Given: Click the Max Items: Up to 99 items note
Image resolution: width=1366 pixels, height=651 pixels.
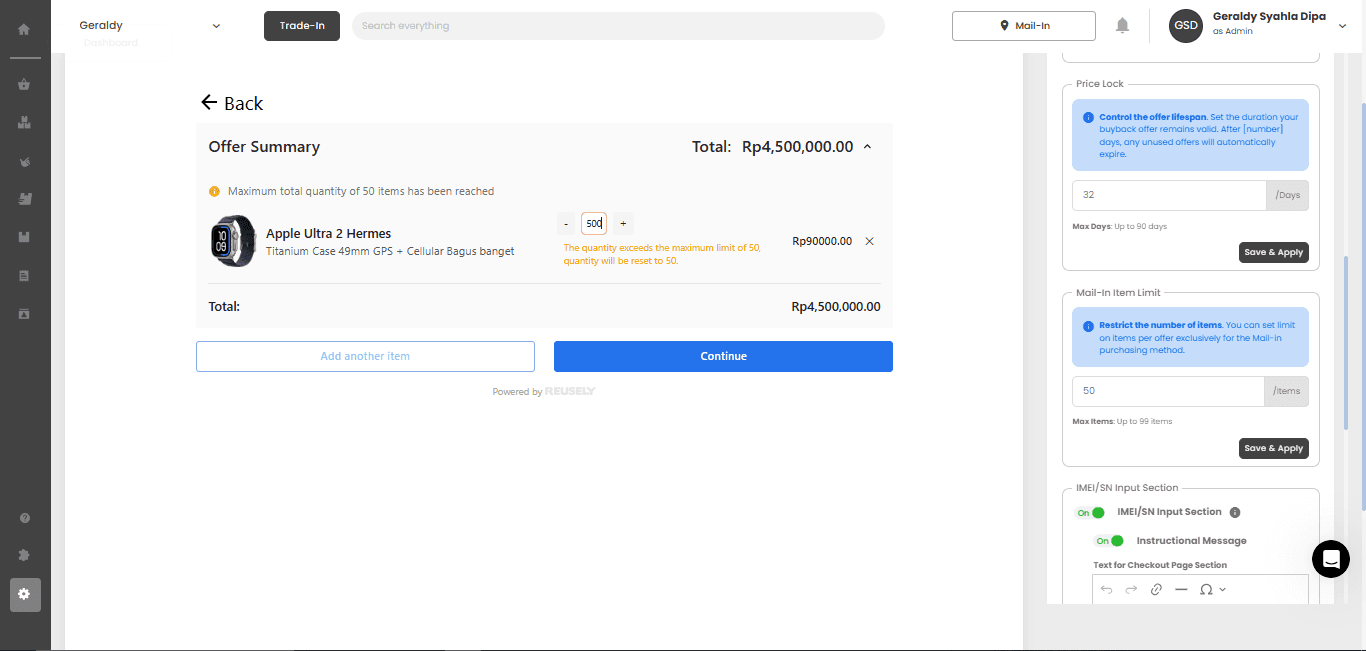Looking at the screenshot, I should click(1122, 422).
